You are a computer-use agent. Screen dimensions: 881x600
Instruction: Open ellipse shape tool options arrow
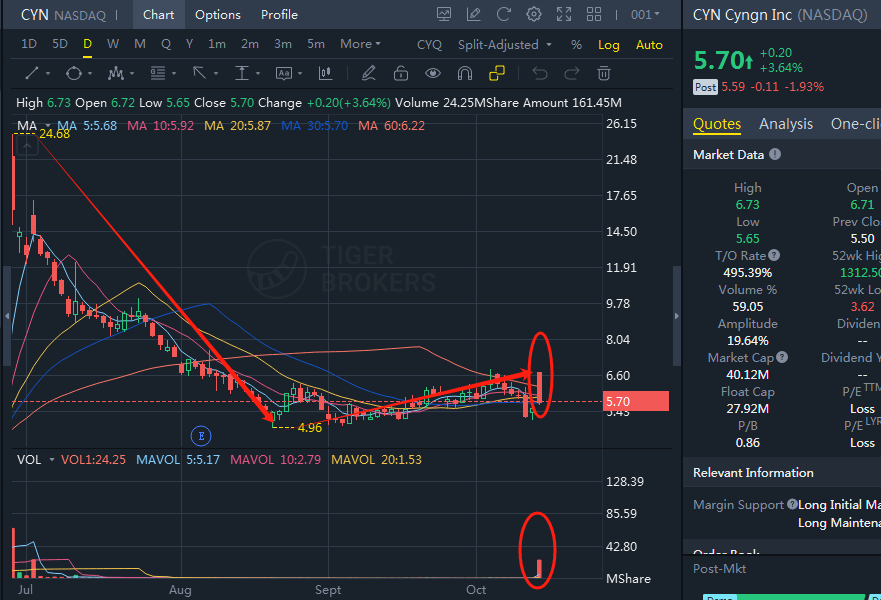pyautogui.click(x=90, y=74)
